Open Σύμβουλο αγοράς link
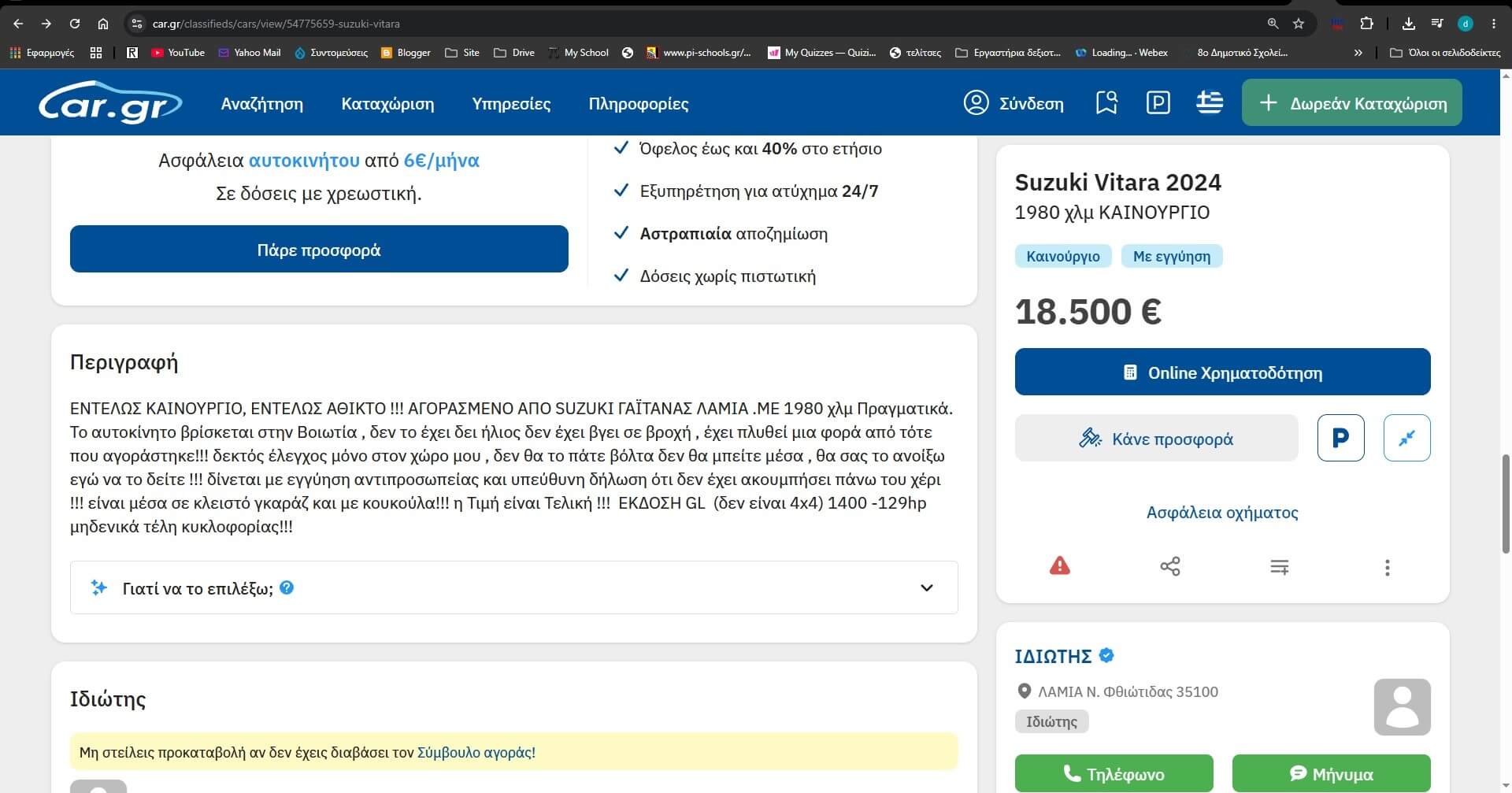 tap(476, 752)
